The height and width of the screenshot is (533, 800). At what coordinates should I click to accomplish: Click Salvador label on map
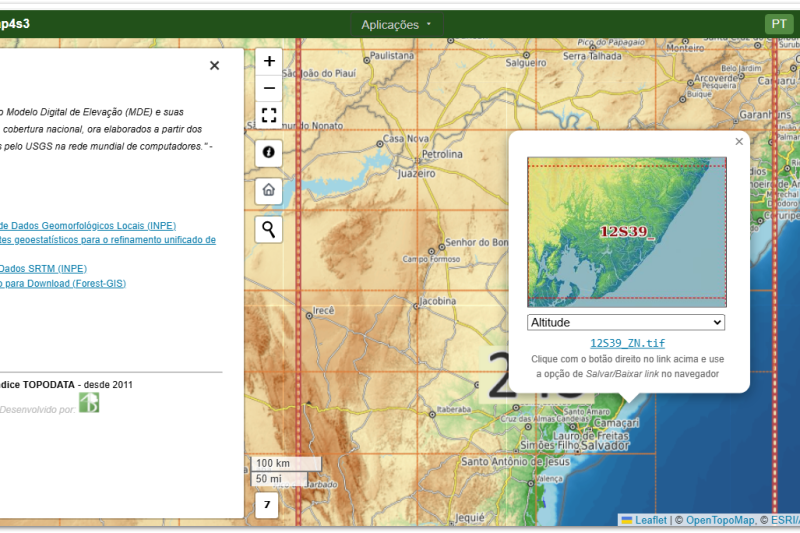point(605,446)
